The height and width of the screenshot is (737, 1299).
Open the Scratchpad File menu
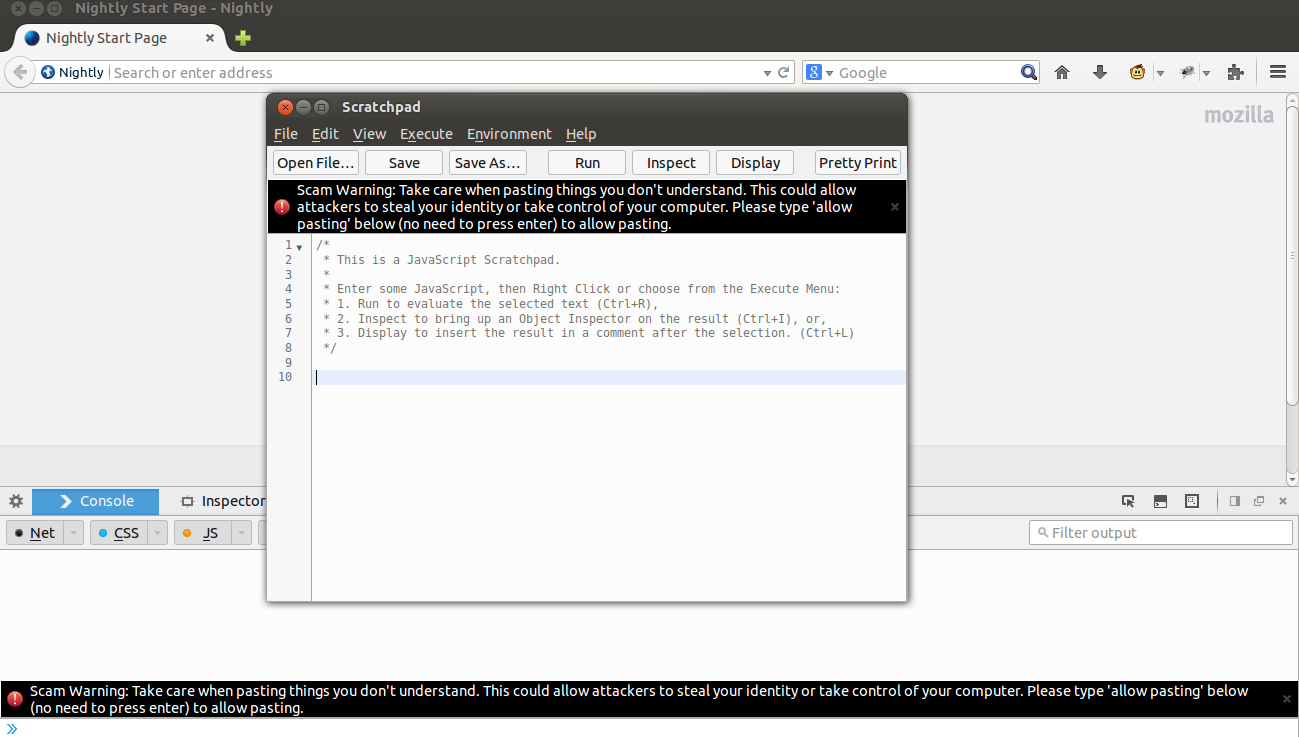point(286,134)
